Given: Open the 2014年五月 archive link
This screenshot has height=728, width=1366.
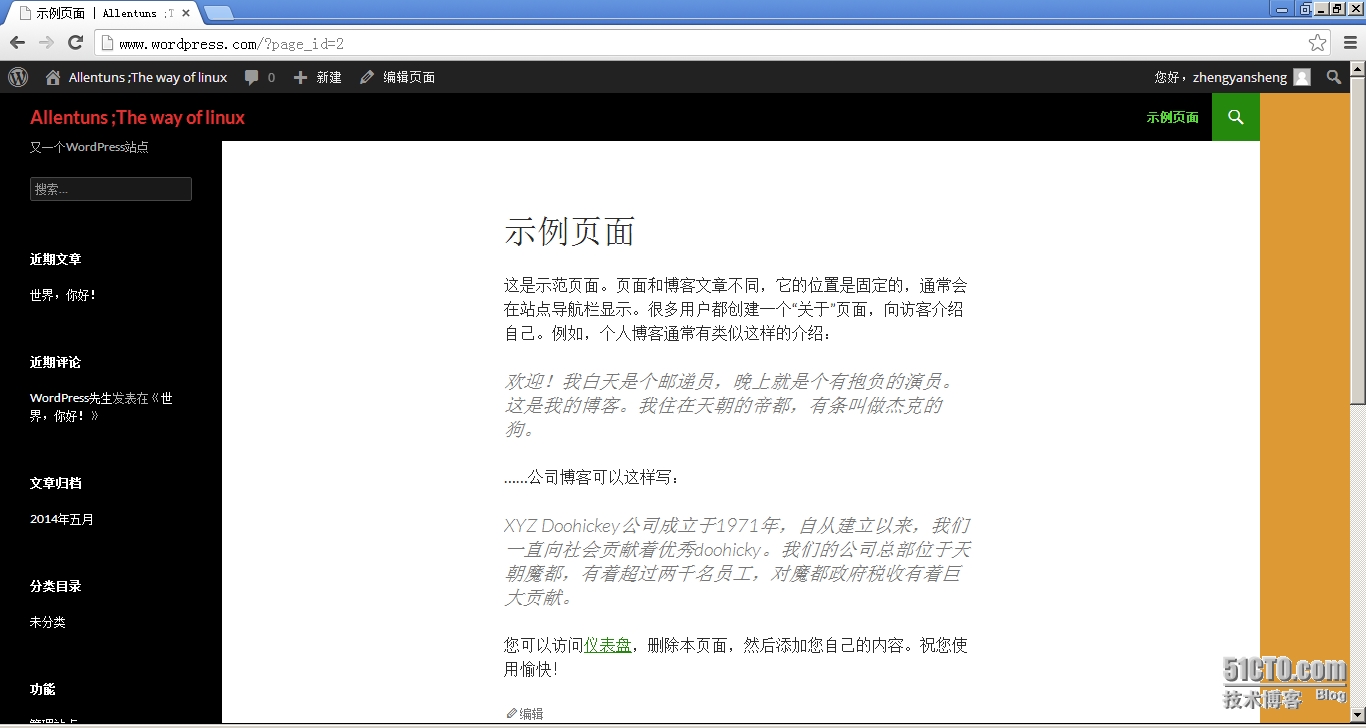Looking at the screenshot, I should click(x=62, y=519).
